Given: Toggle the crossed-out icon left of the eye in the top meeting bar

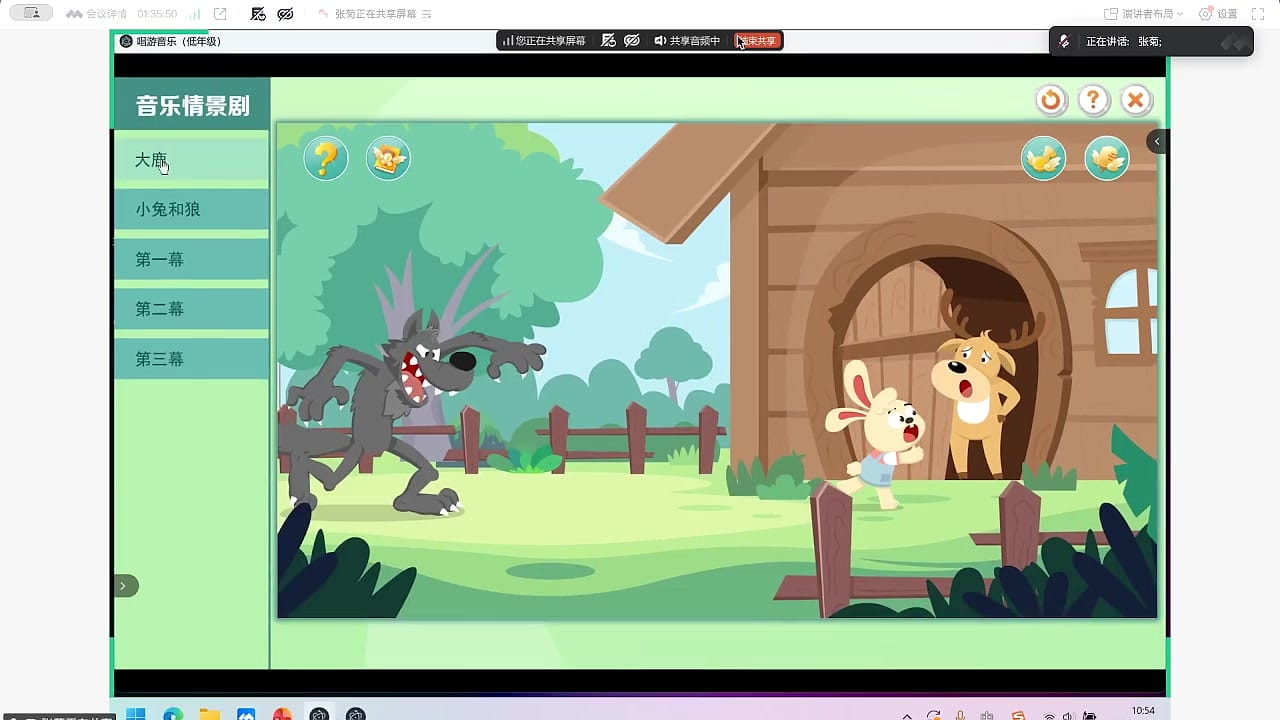Looking at the screenshot, I should (x=258, y=14).
